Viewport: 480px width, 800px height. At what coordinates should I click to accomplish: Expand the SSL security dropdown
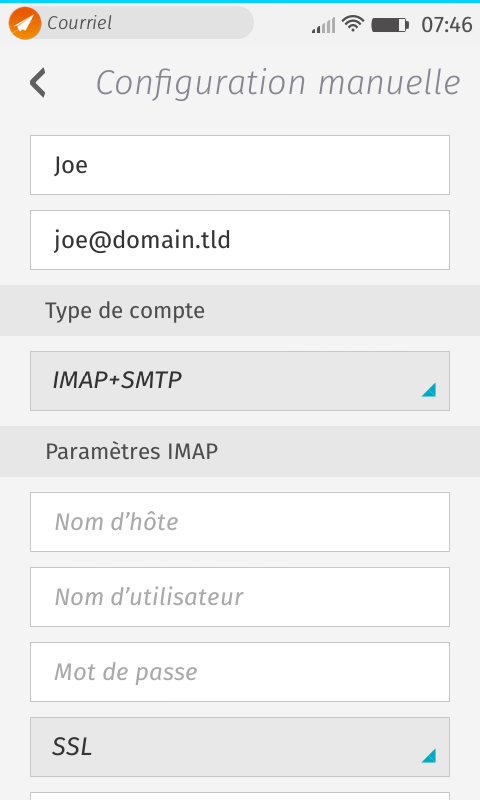click(x=240, y=747)
